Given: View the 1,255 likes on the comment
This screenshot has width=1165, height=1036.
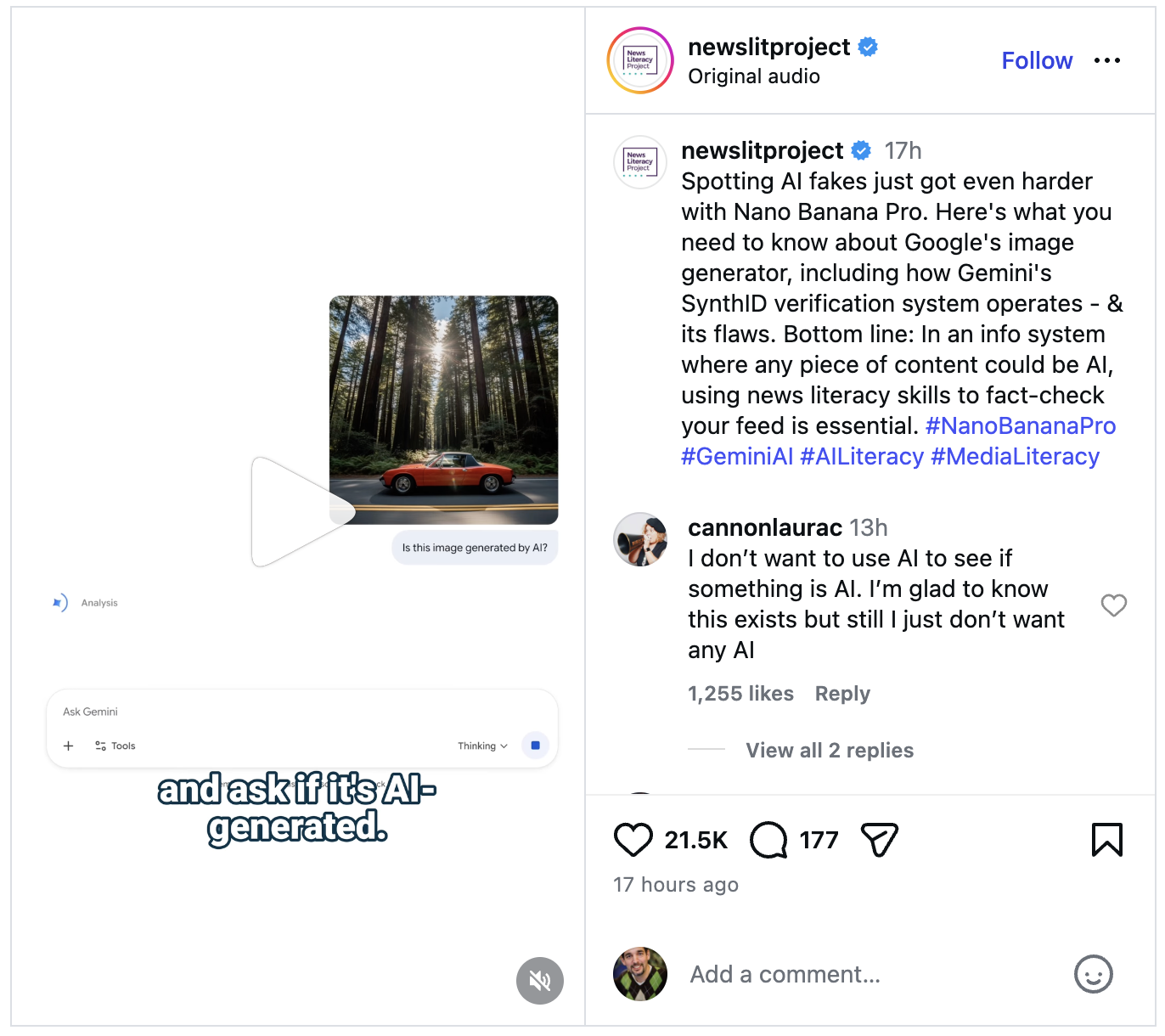Looking at the screenshot, I should (x=740, y=694).
